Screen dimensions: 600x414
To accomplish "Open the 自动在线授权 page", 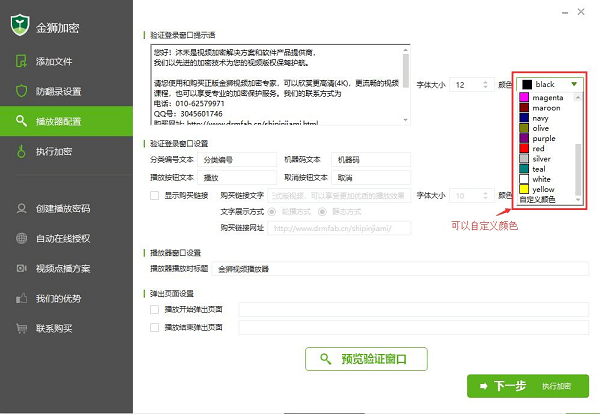I will click(x=66, y=238).
